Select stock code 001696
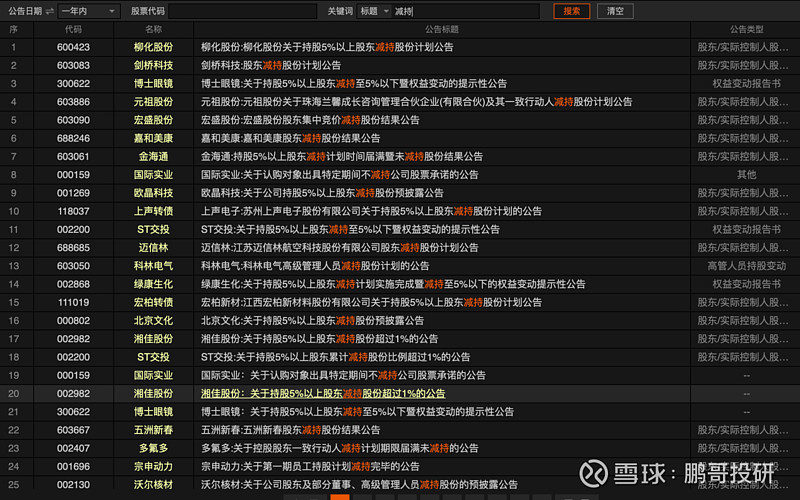This screenshot has width=800, height=500. (73, 467)
